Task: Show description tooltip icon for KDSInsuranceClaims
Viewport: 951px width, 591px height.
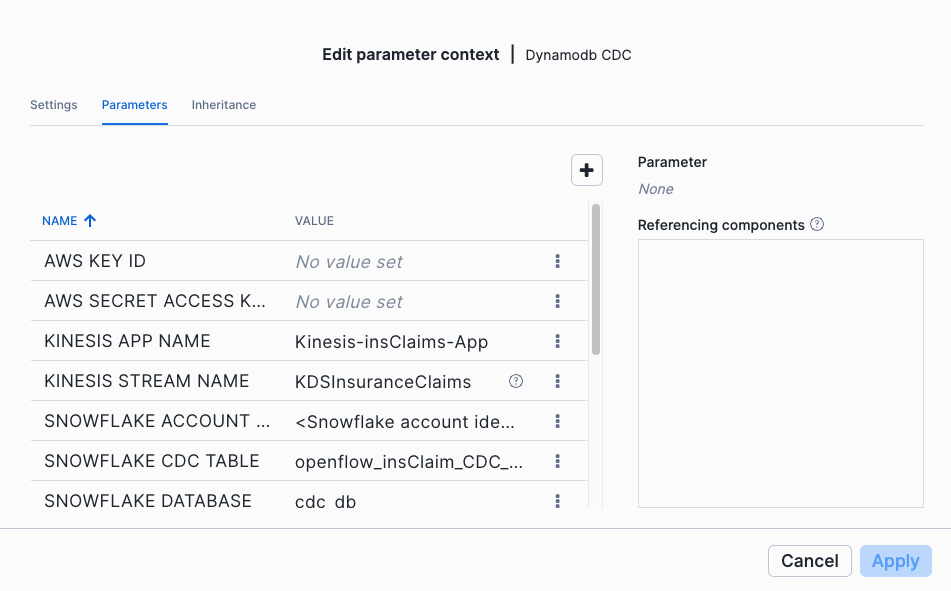Action: point(516,381)
